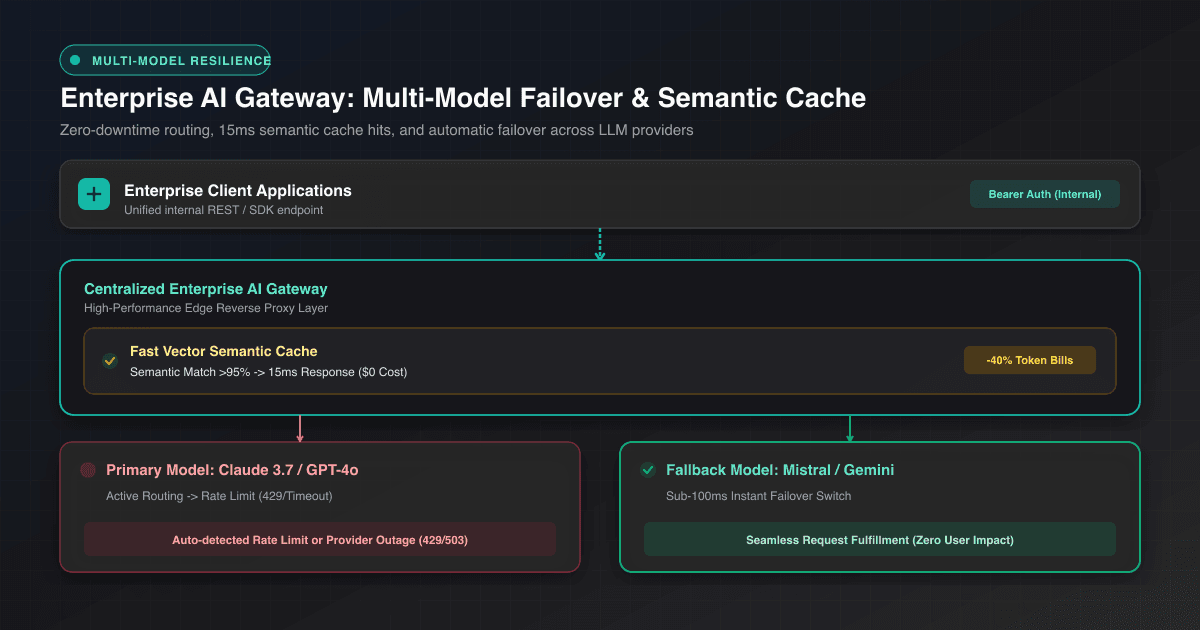This screenshot has width=1200, height=630.
Task: Click Unified internal REST / SDK endpoint text
Action: pos(223,210)
